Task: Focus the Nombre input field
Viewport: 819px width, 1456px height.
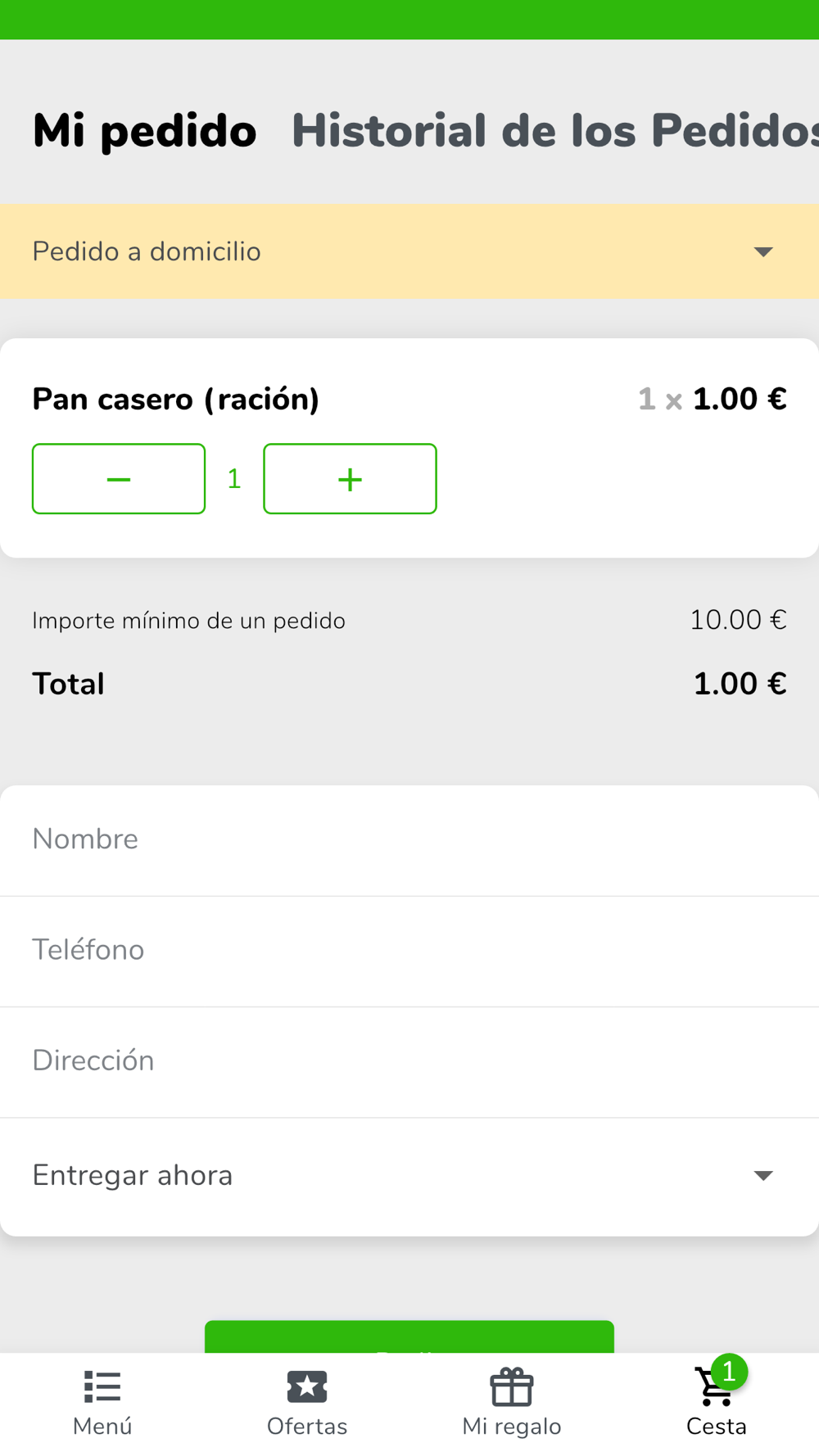Action: [409, 839]
